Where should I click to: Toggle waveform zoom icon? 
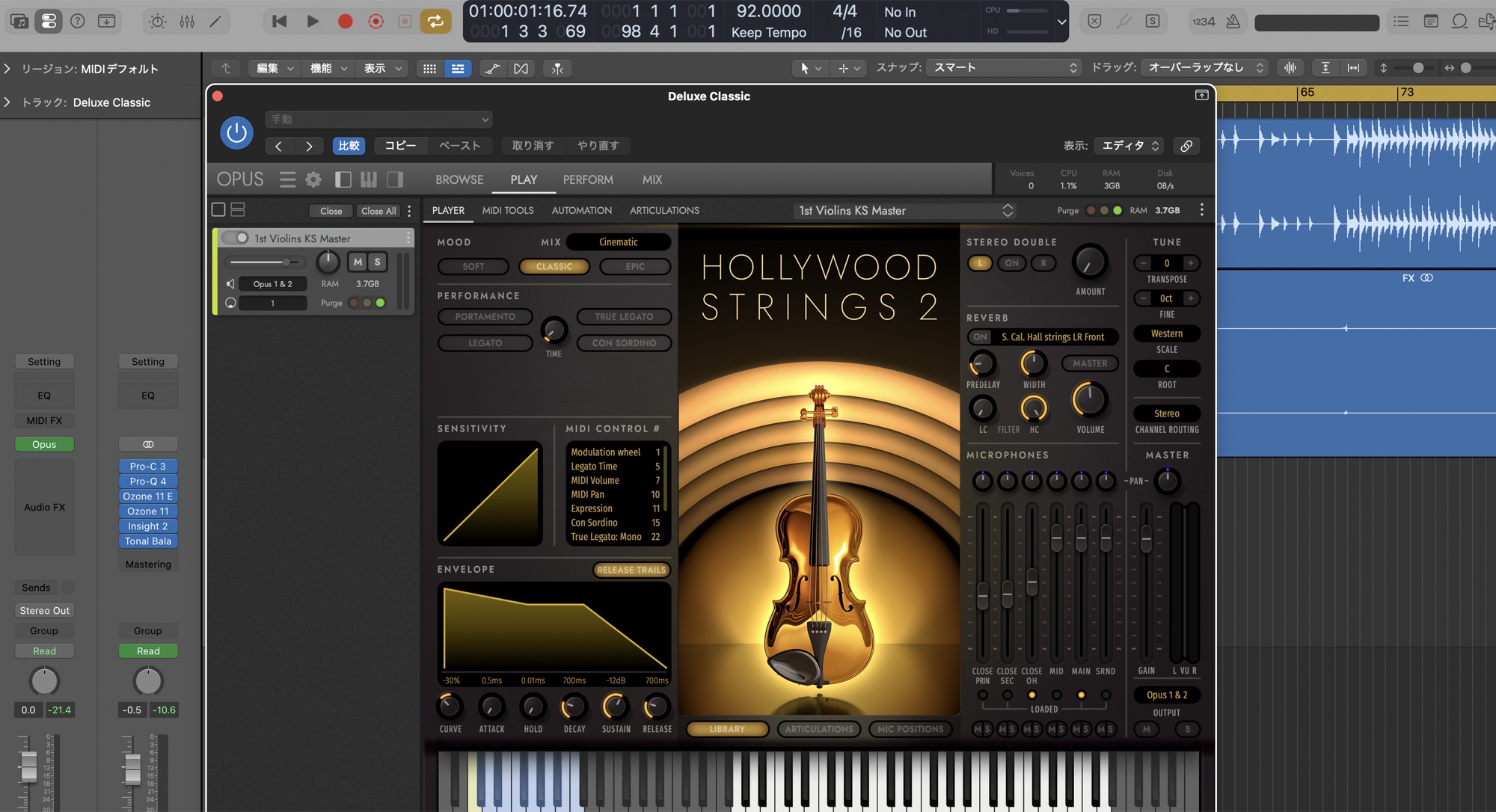(1290, 68)
